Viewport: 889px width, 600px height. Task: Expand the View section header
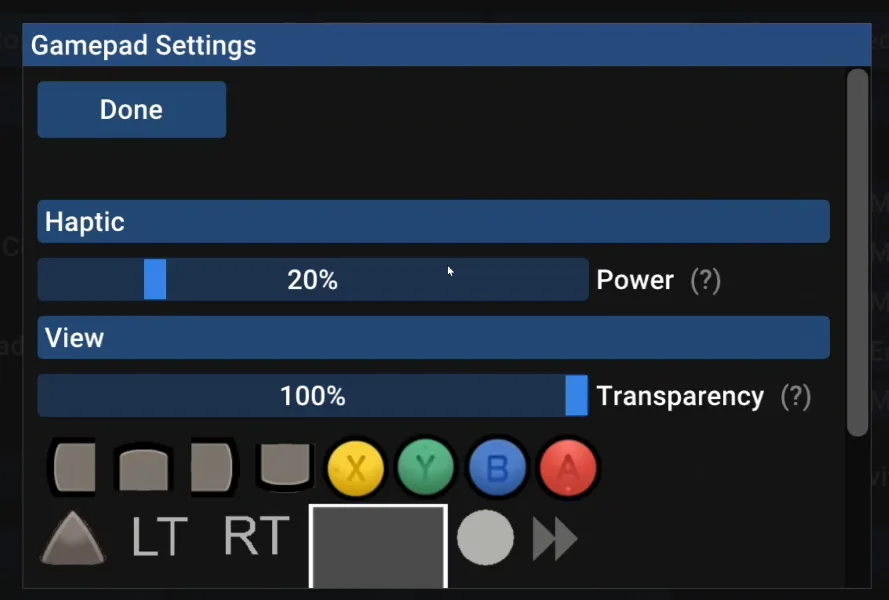[433, 337]
